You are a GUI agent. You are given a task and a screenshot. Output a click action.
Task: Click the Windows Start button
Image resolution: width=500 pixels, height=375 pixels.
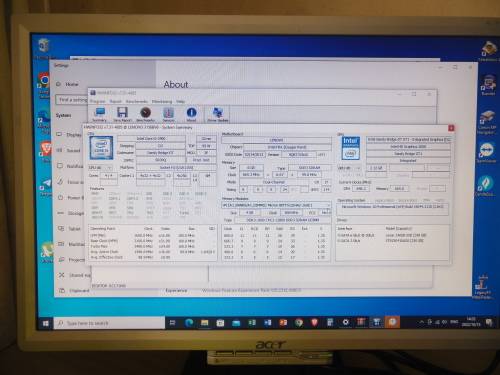point(46,323)
